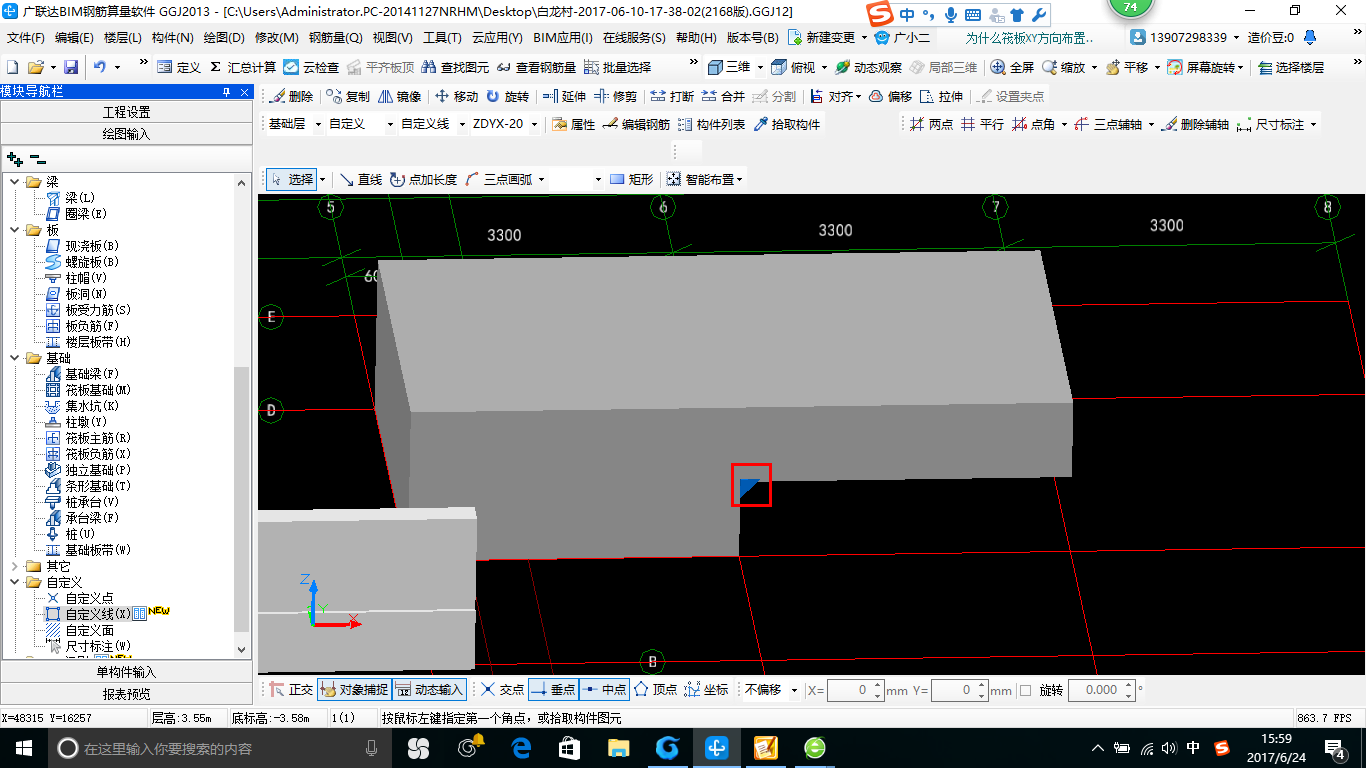Viewport: 1366px width, 768px height.
Task: Click the 绘图输入 panel button
Action: tap(126, 133)
